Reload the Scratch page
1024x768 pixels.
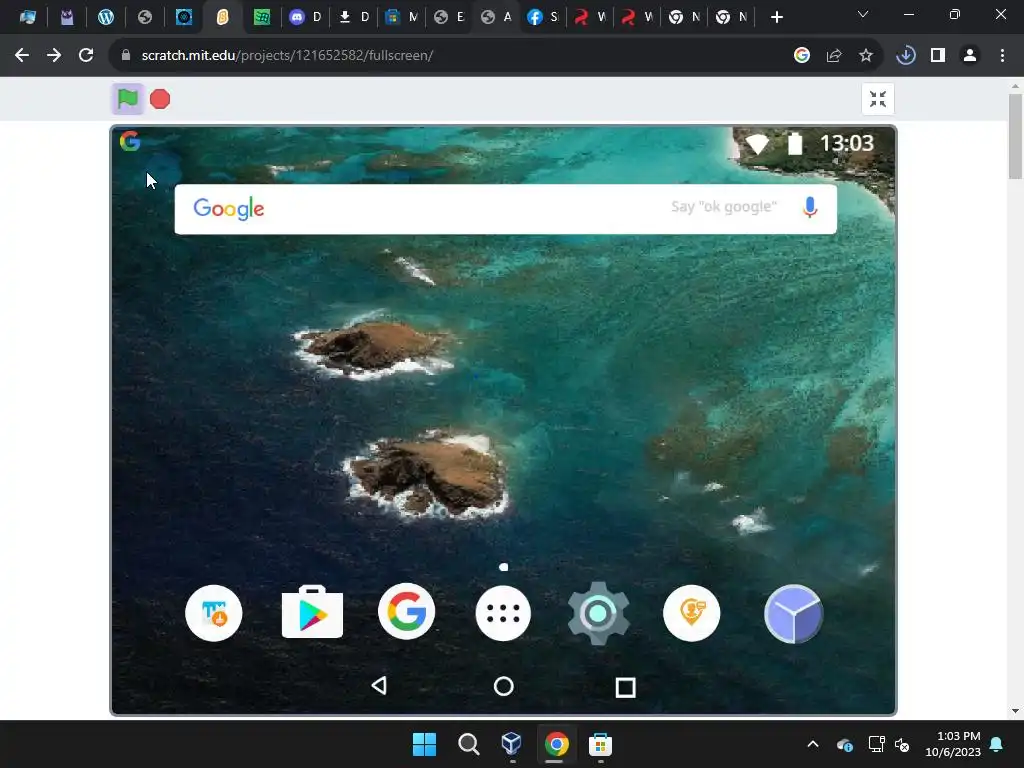(x=86, y=56)
